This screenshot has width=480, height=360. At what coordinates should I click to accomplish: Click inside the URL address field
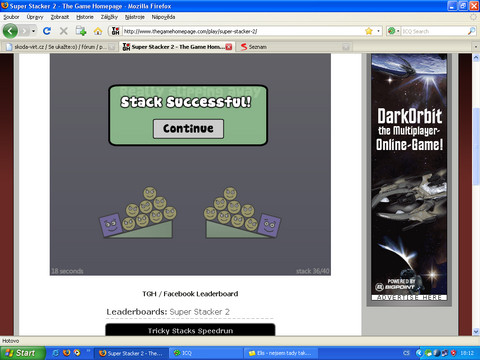point(243,31)
